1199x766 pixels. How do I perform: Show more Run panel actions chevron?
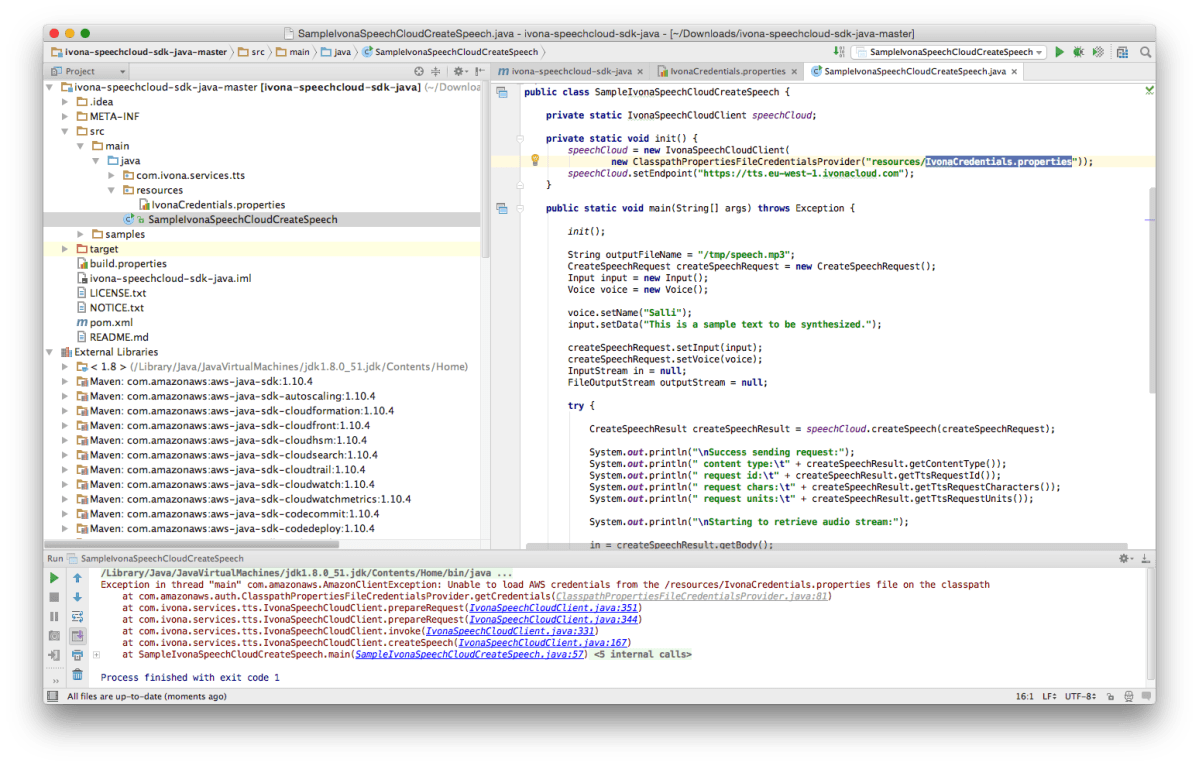tap(55, 680)
